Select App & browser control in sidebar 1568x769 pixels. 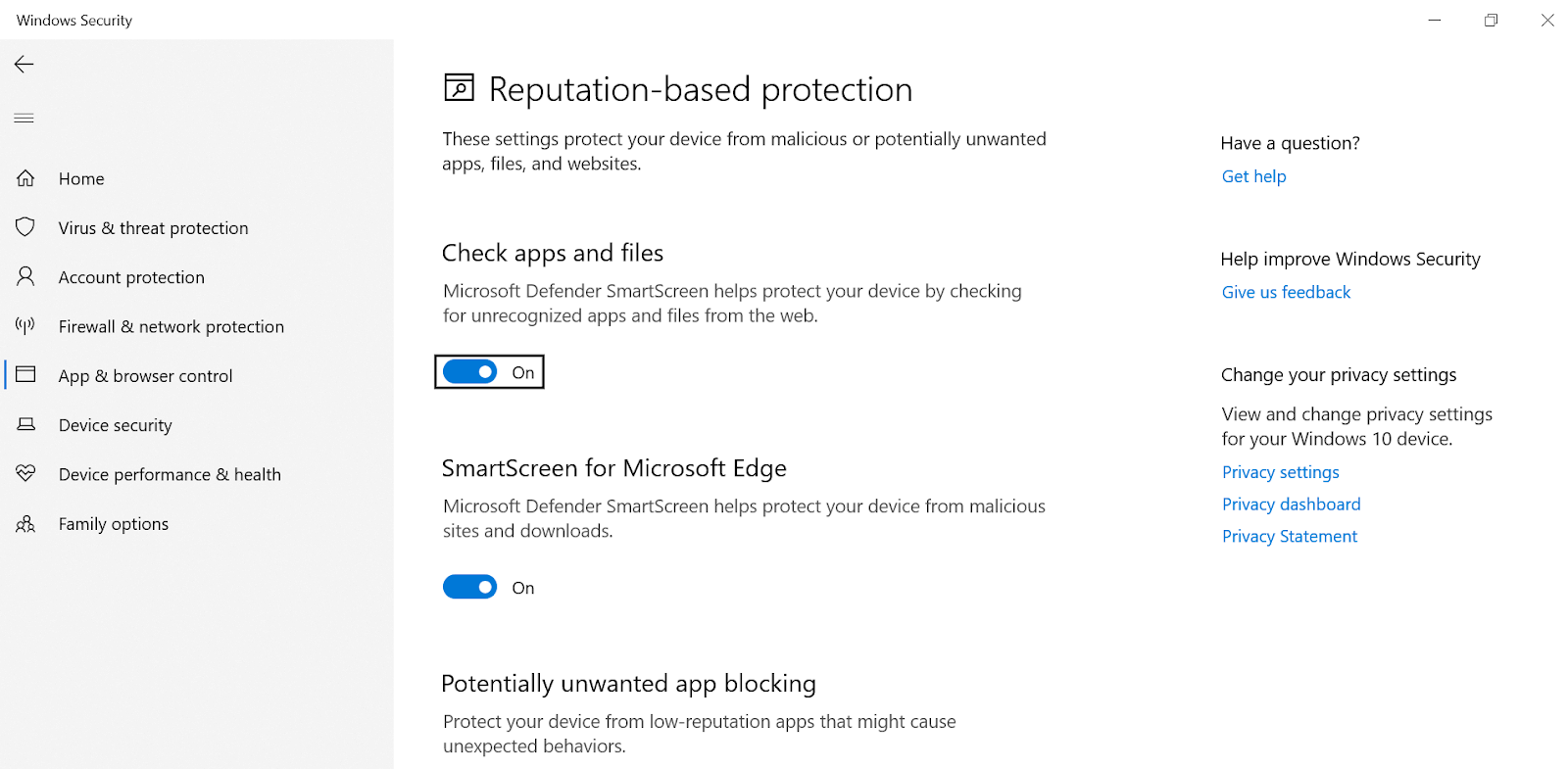pos(145,376)
